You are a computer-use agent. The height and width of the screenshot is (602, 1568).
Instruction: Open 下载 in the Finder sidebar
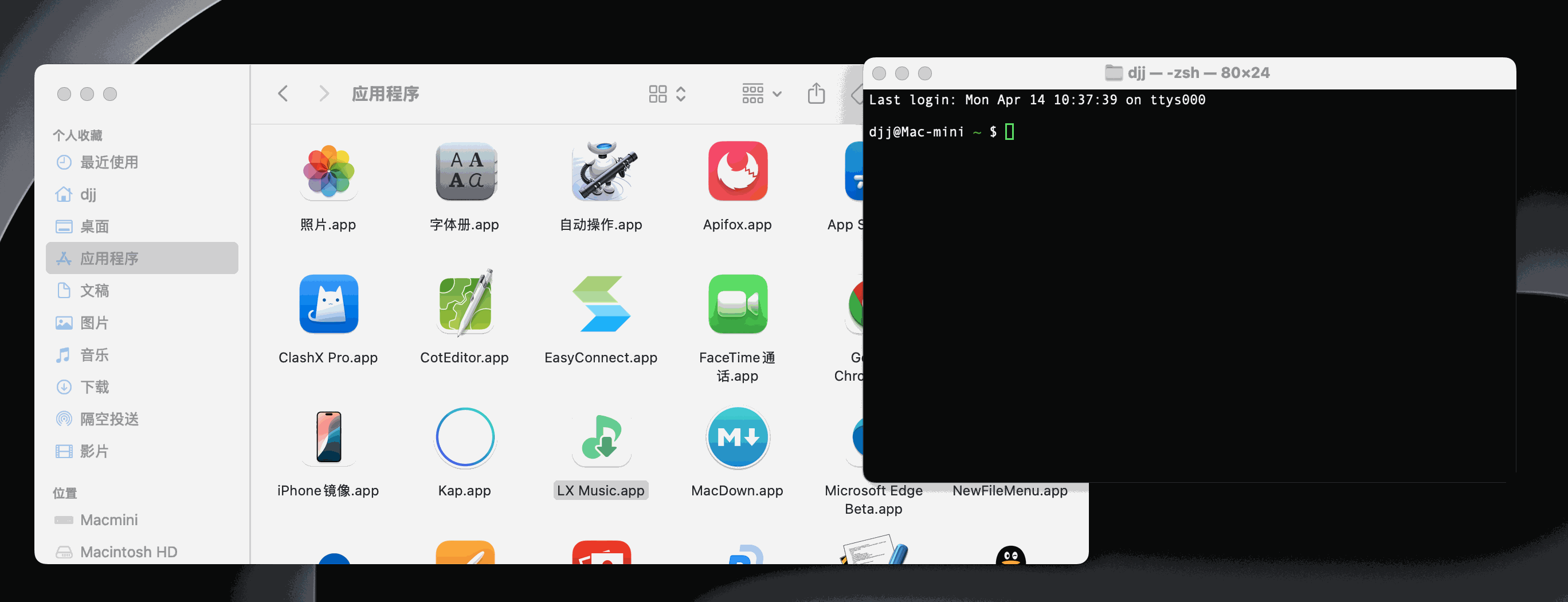pyautogui.click(x=142, y=386)
